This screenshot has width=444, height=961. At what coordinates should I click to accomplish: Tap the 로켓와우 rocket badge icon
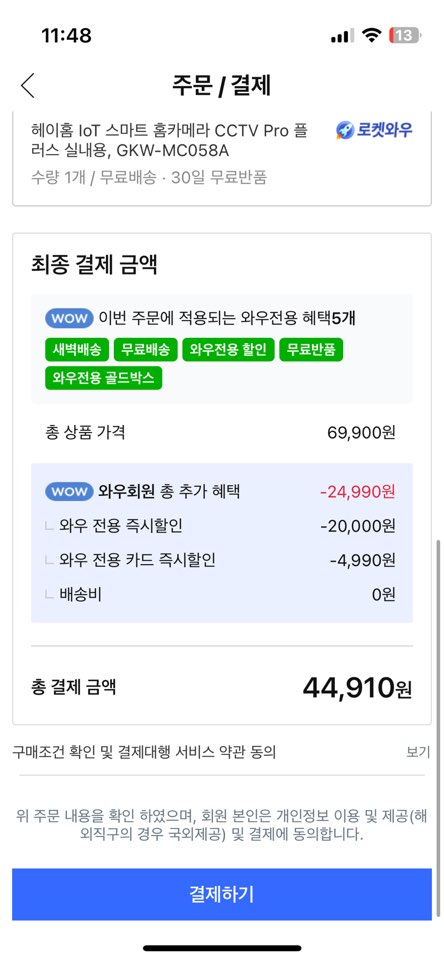point(345,130)
